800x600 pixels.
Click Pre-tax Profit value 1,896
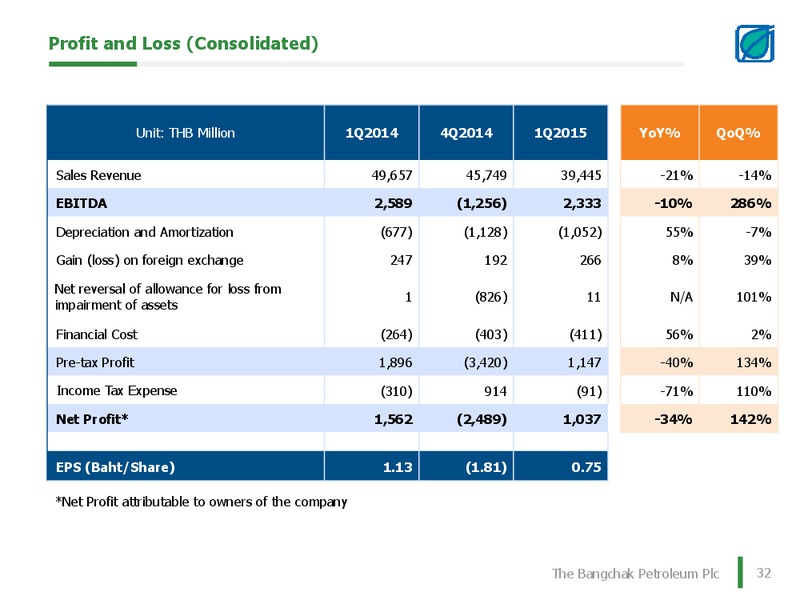click(x=395, y=363)
